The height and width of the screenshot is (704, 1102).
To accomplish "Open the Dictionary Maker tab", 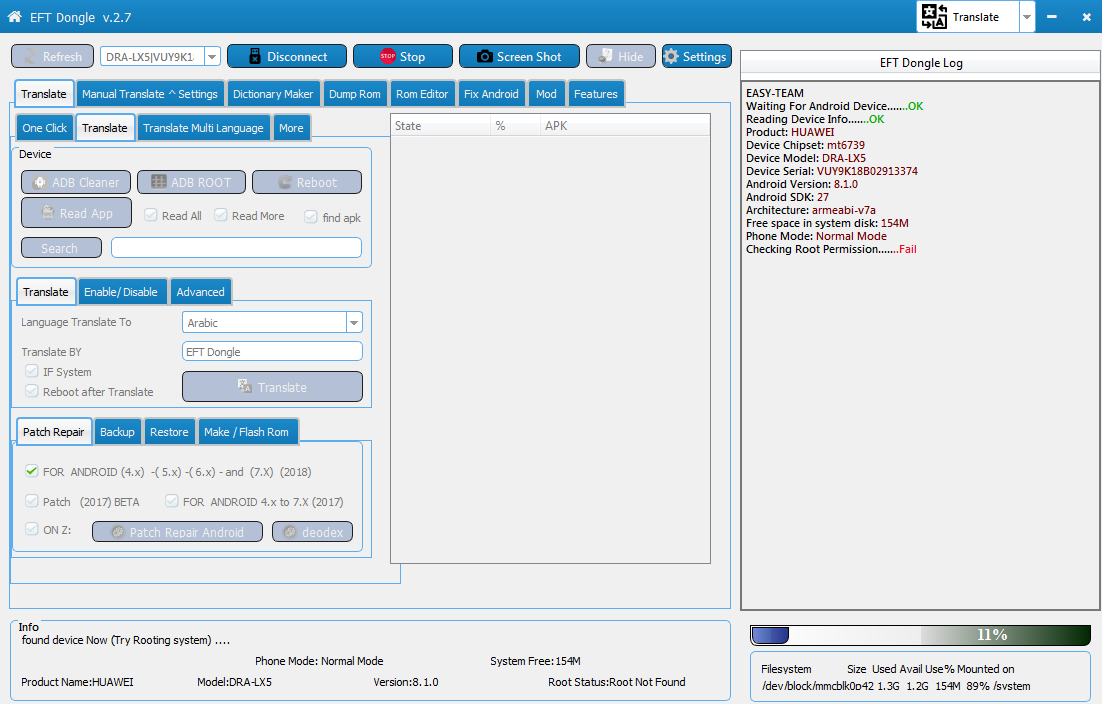I will [x=273, y=94].
